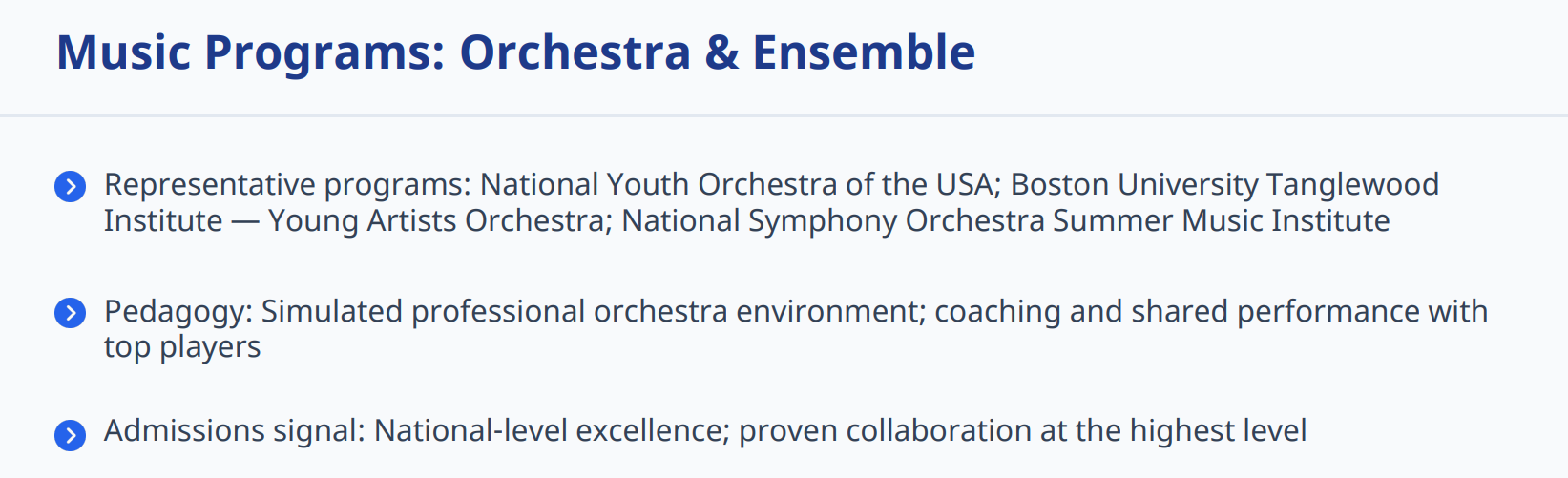The image size is (1568, 478).
Task: Click the Pedagogy label
Action: [178, 311]
